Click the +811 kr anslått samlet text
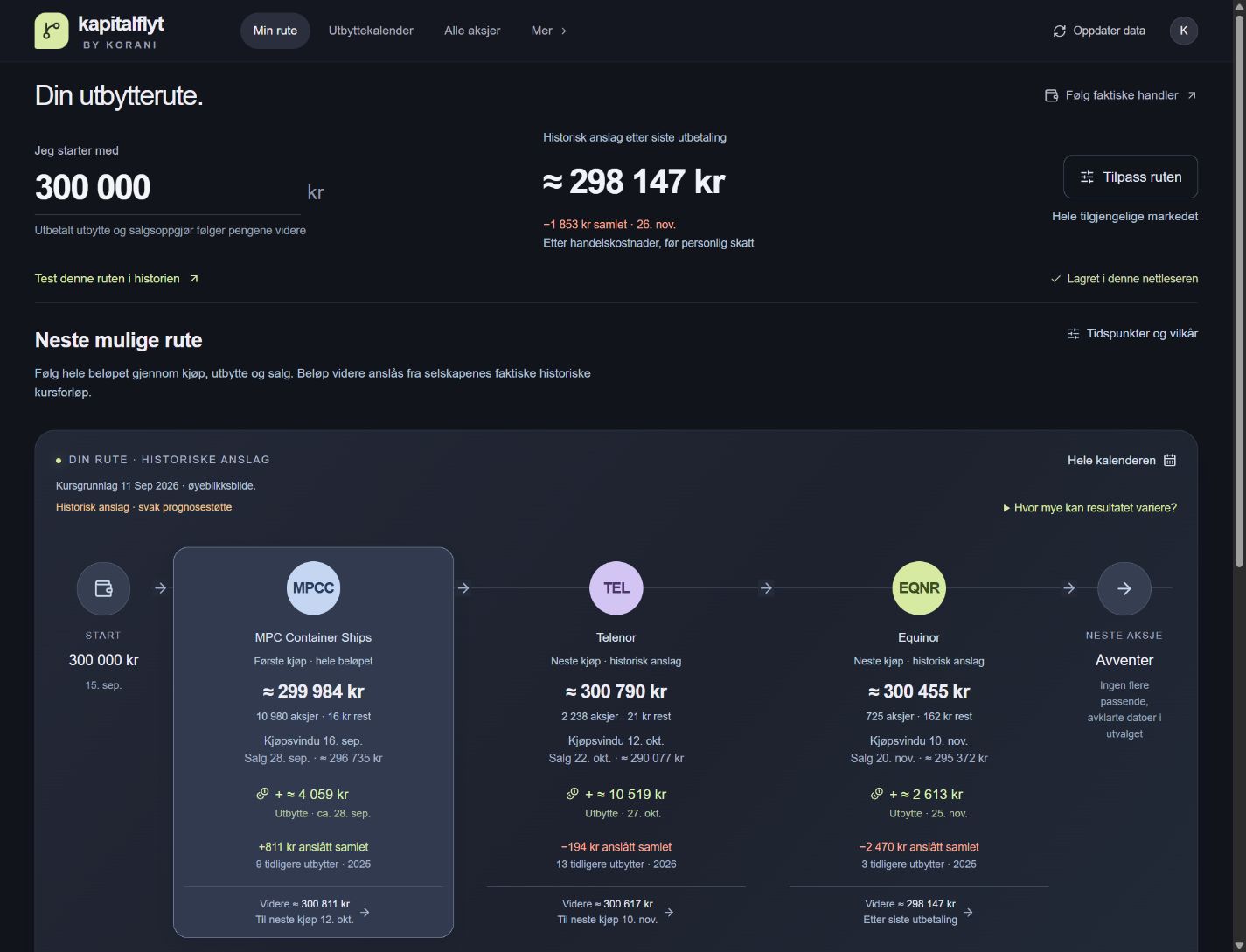This screenshot has width=1246, height=952. click(313, 847)
